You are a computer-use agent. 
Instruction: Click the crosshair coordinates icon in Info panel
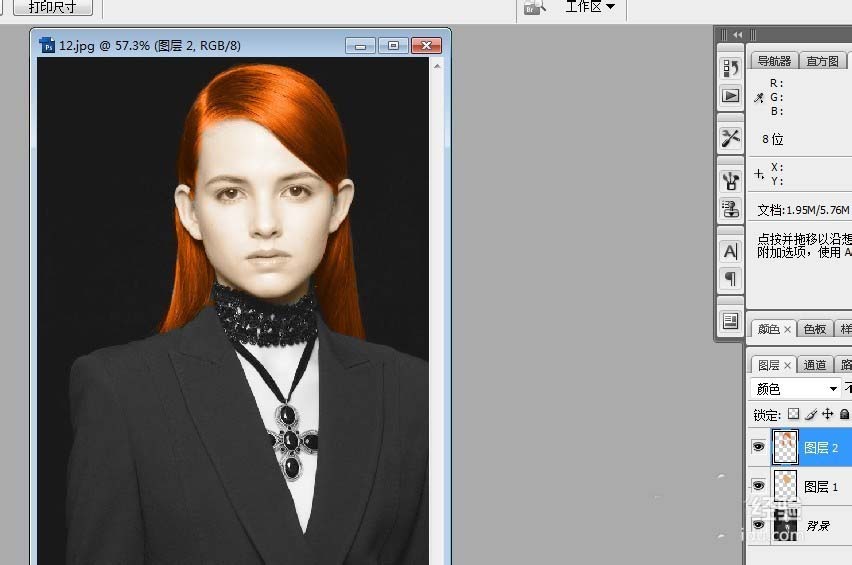click(759, 174)
